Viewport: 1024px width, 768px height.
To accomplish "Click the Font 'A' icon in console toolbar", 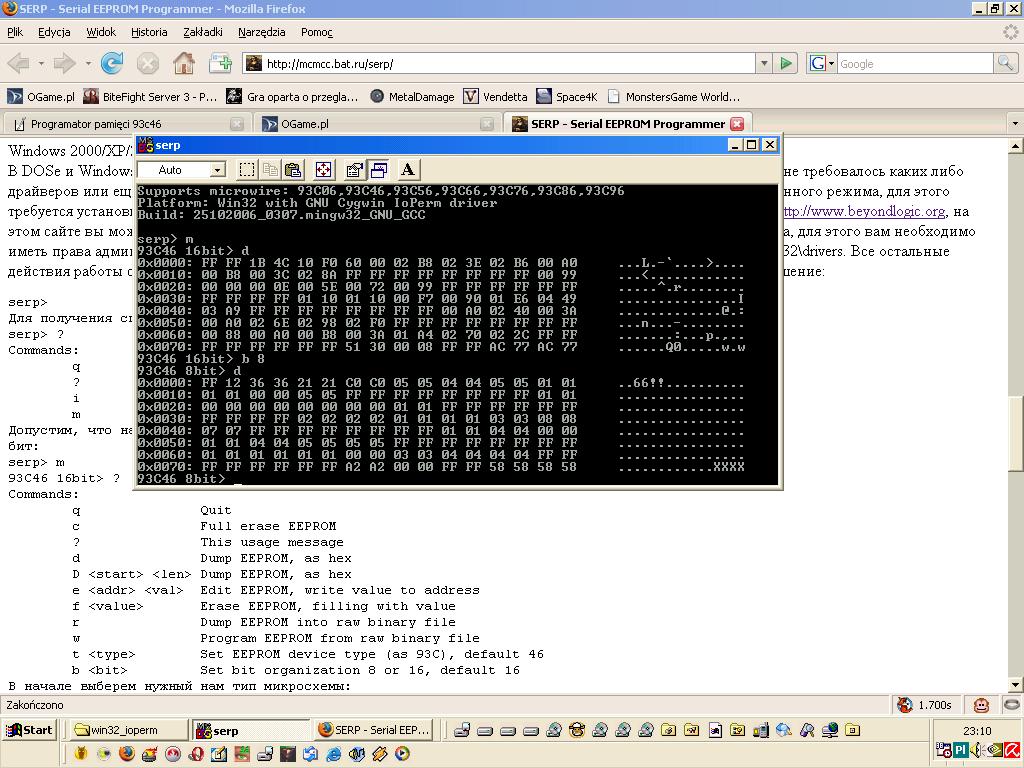I will pyautogui.click(x=408, y=170).
